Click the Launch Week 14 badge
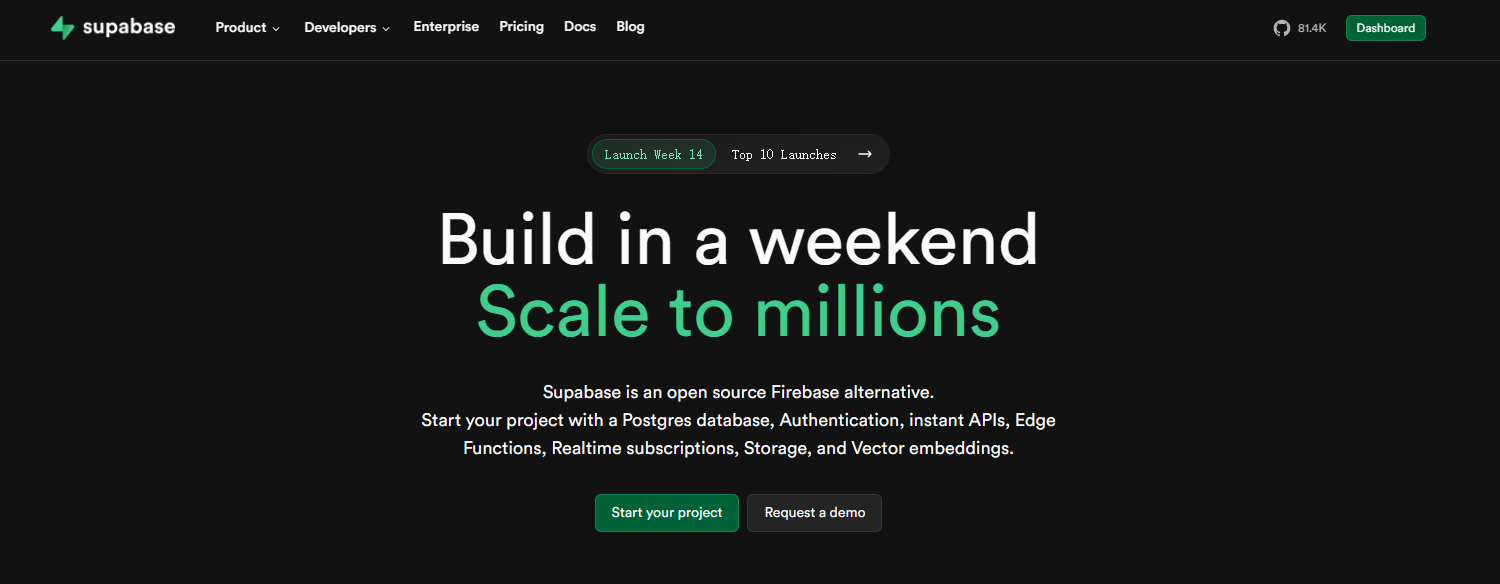Screen dimensions: 1500x584 (654, 154)
